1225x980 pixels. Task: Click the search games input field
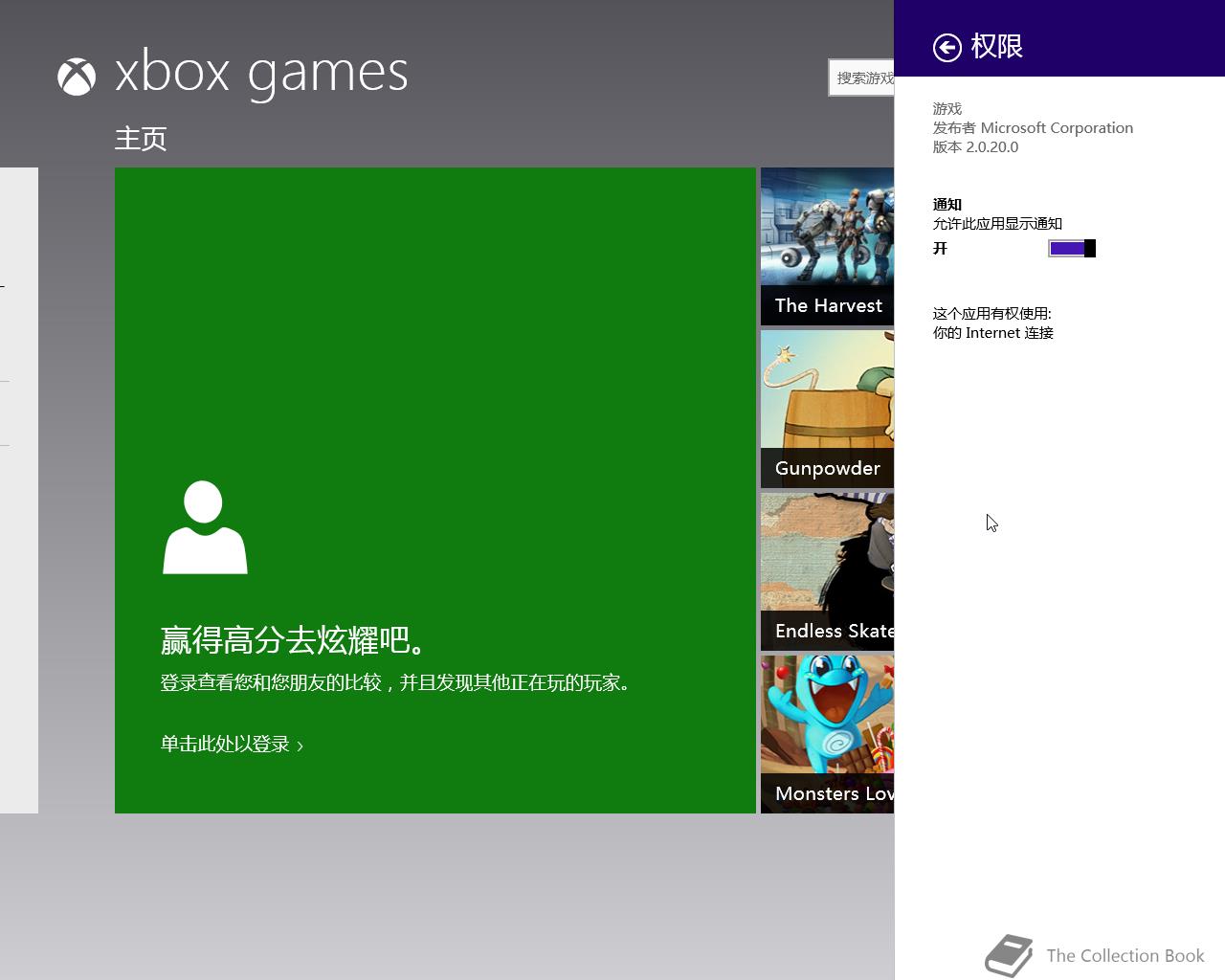861,78
